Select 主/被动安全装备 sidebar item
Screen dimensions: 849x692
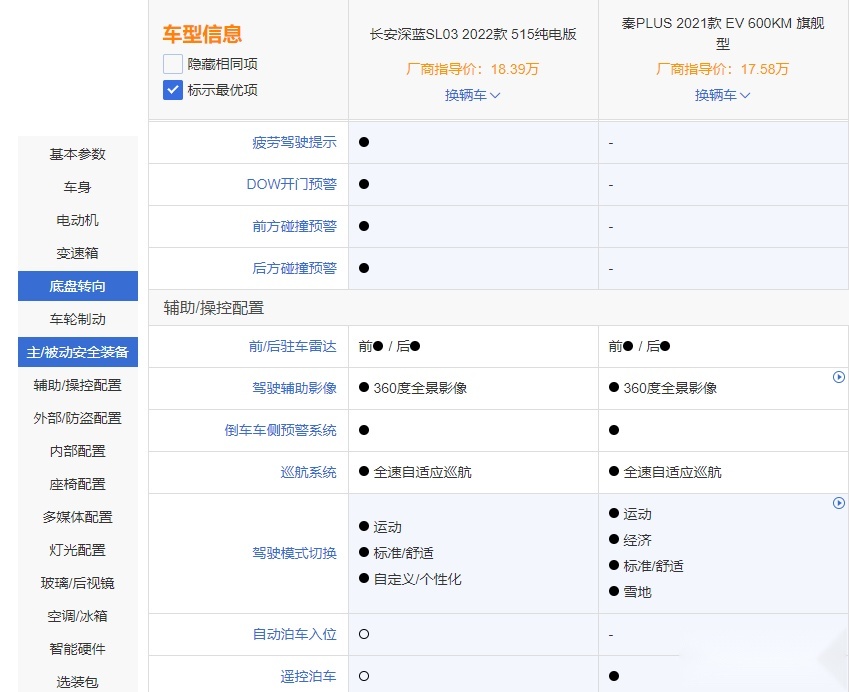point(77,352)
